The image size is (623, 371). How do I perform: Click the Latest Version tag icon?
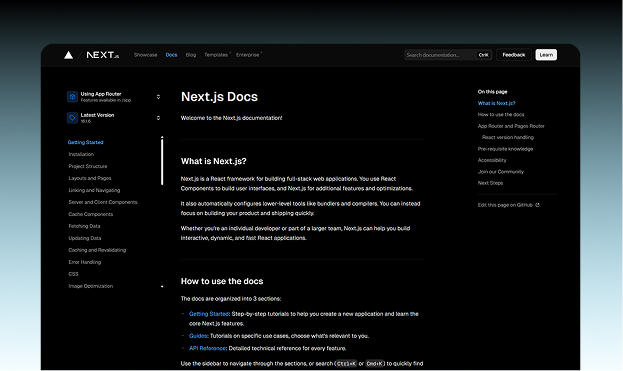72,118
